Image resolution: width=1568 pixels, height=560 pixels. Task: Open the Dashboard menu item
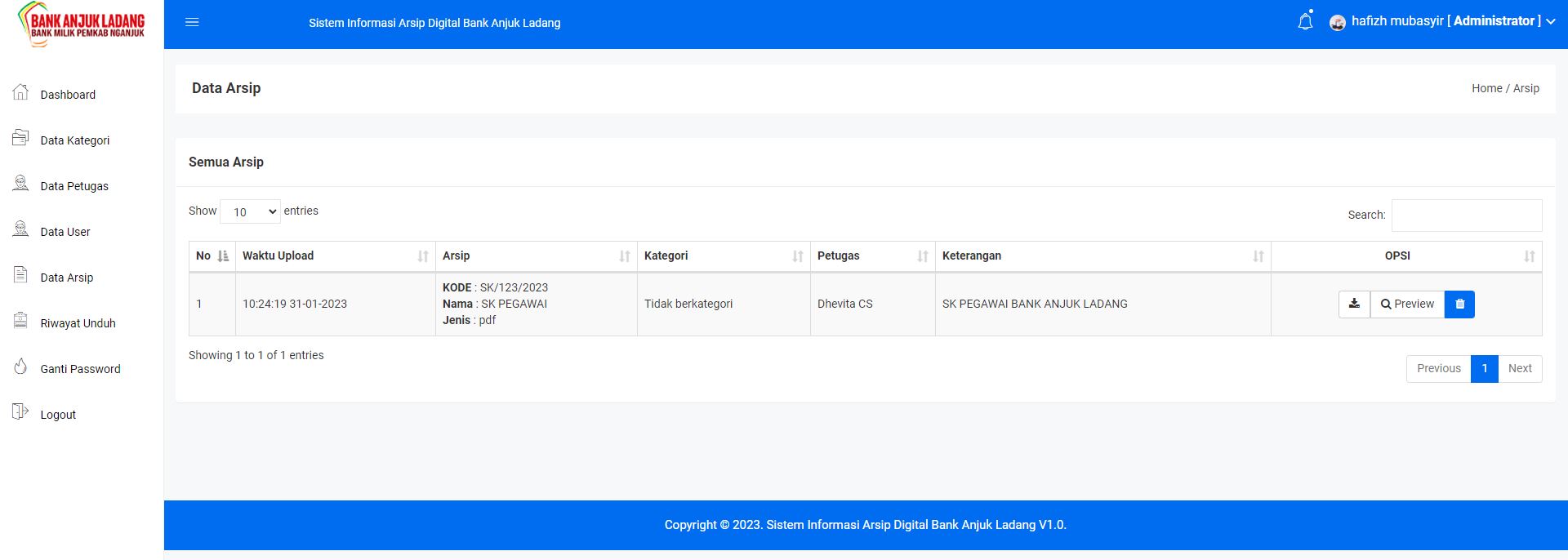pyautogui.click(x=68, y=95)
